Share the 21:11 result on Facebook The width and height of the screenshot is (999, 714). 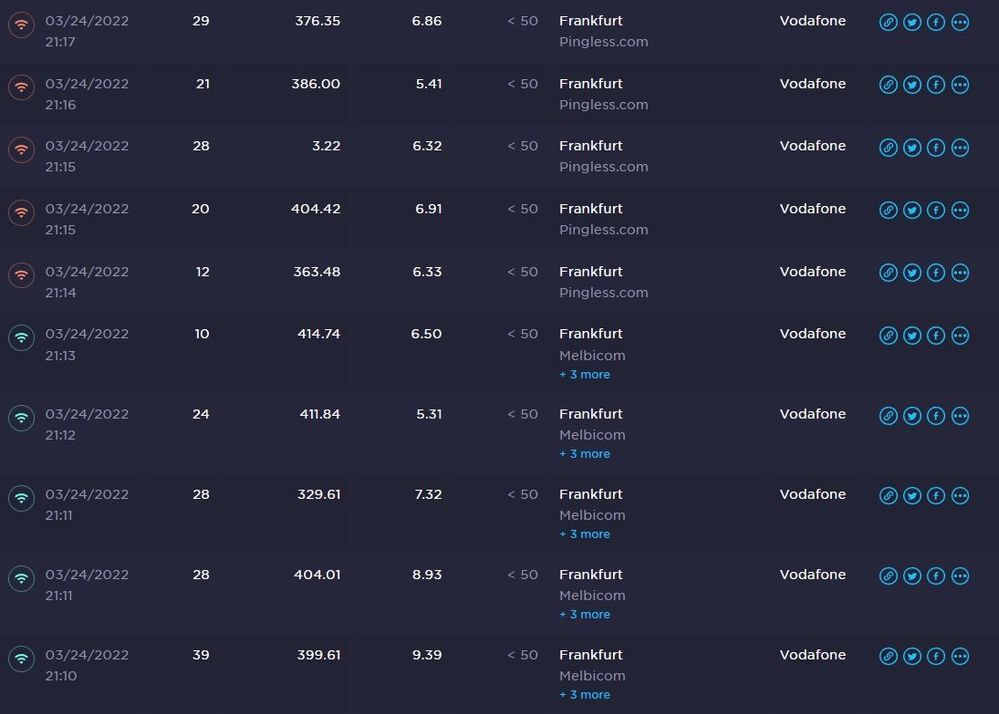click(936, 495)
